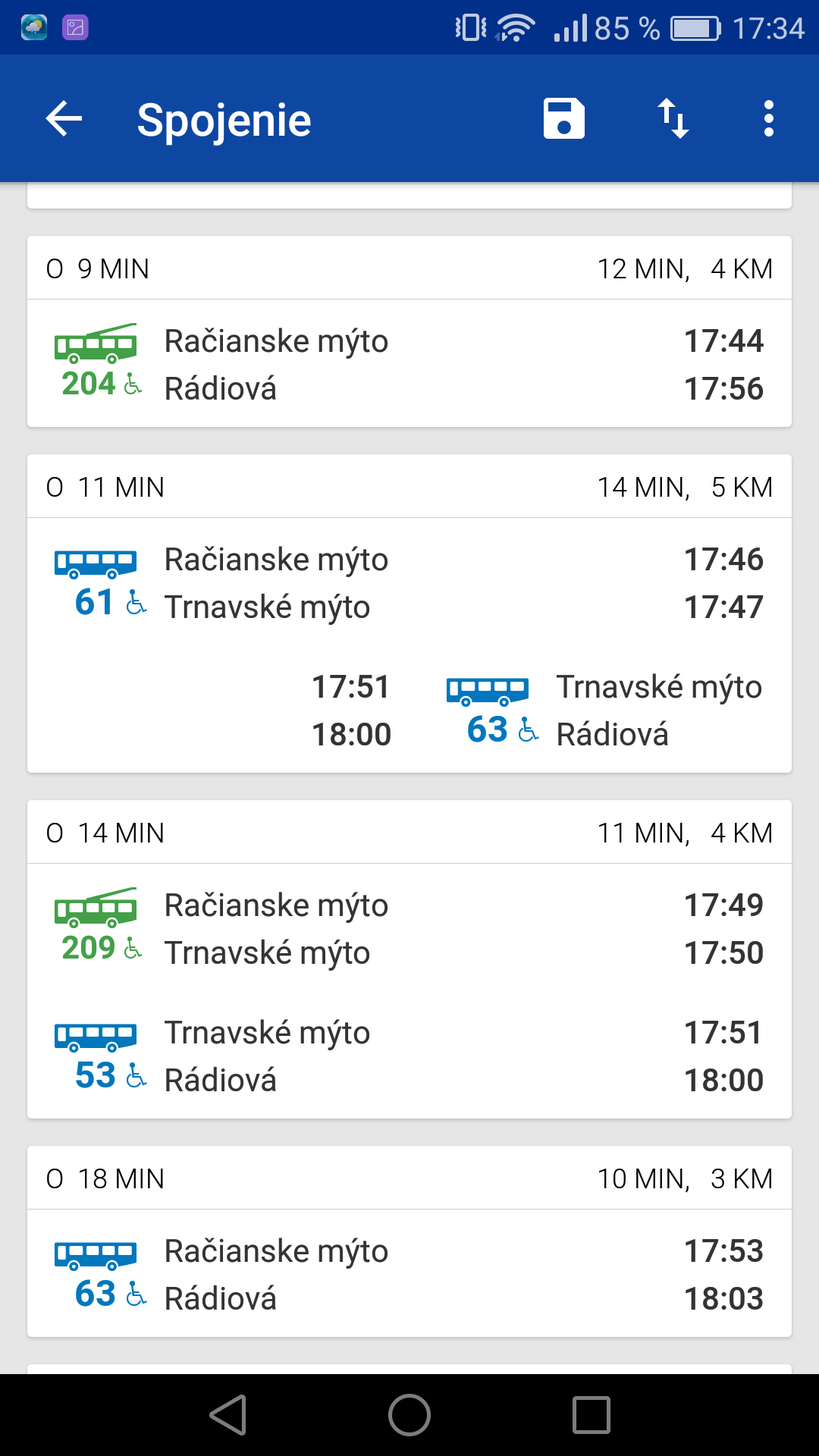Select the 'O 18 MIN' connection header
819x1456 pixels.
(409, 1178)
